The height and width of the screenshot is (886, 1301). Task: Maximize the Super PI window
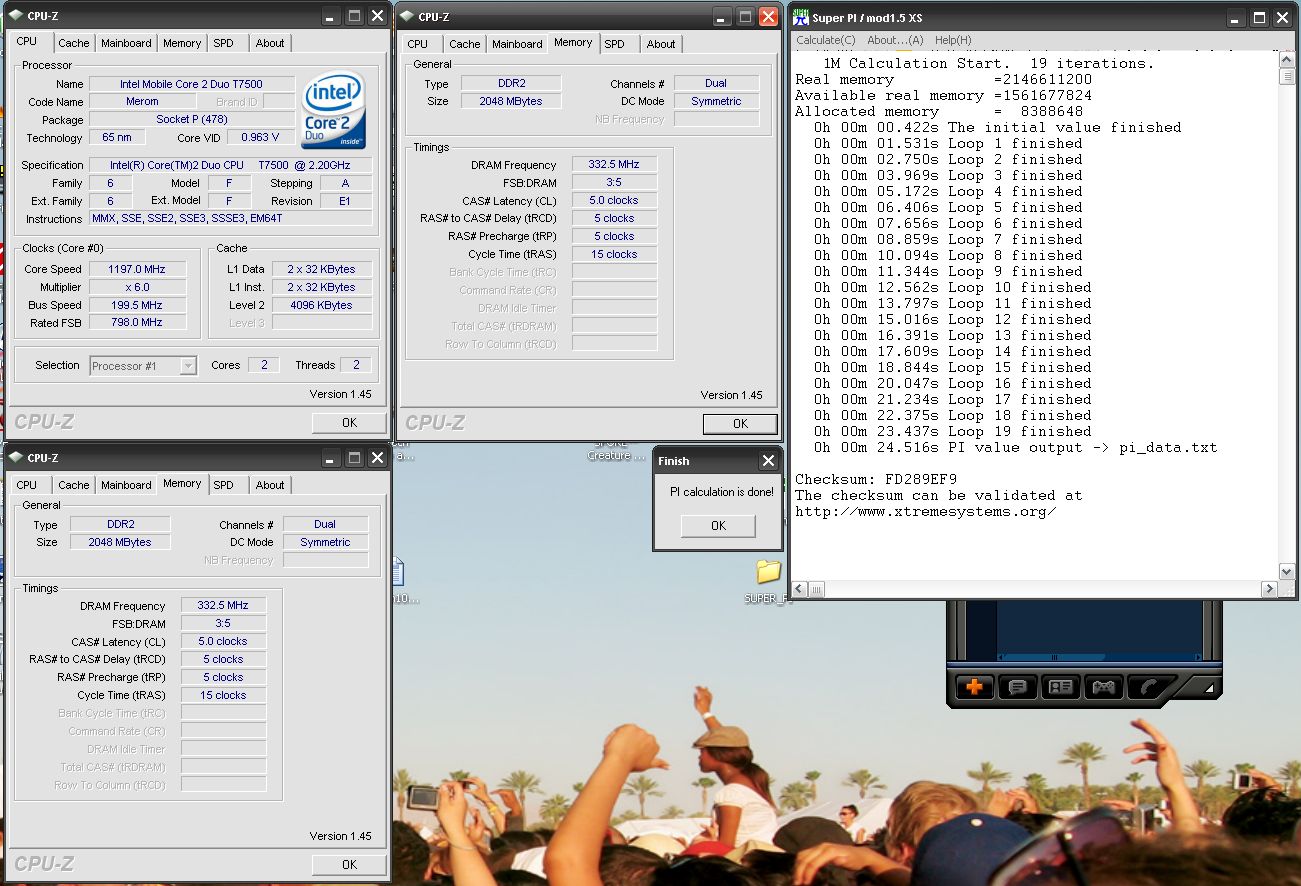coord(1259,17)
